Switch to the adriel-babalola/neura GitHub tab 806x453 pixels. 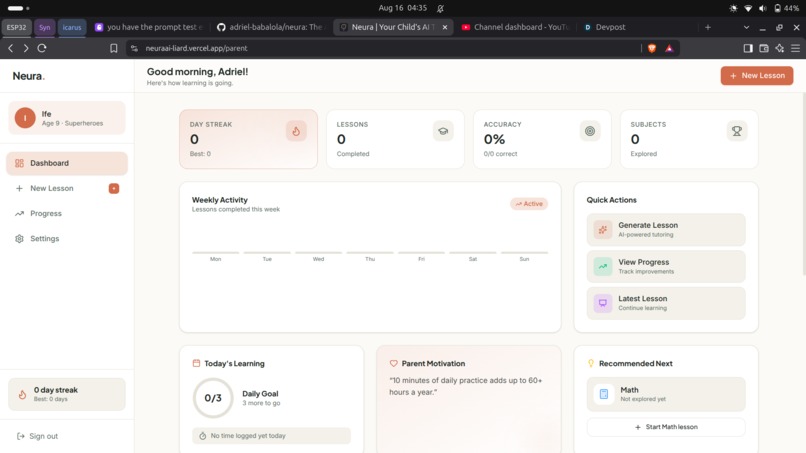(x=270, y=27)
